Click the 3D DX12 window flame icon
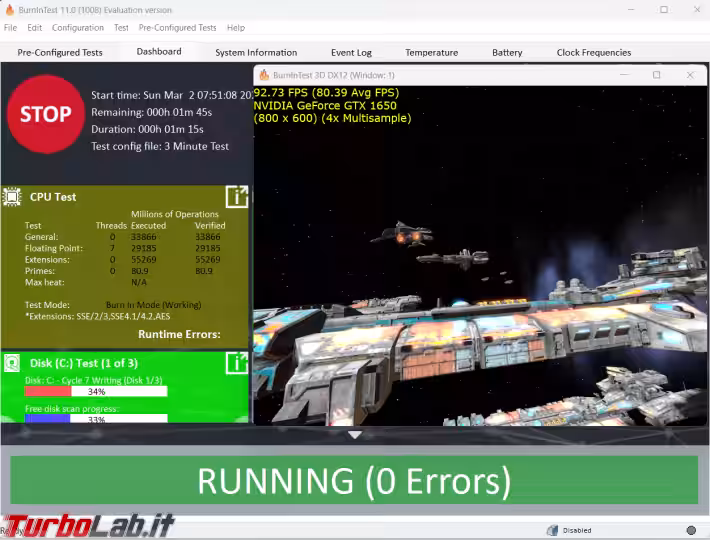The width and height of the screenshot is (710, 540). pos(264,75)
